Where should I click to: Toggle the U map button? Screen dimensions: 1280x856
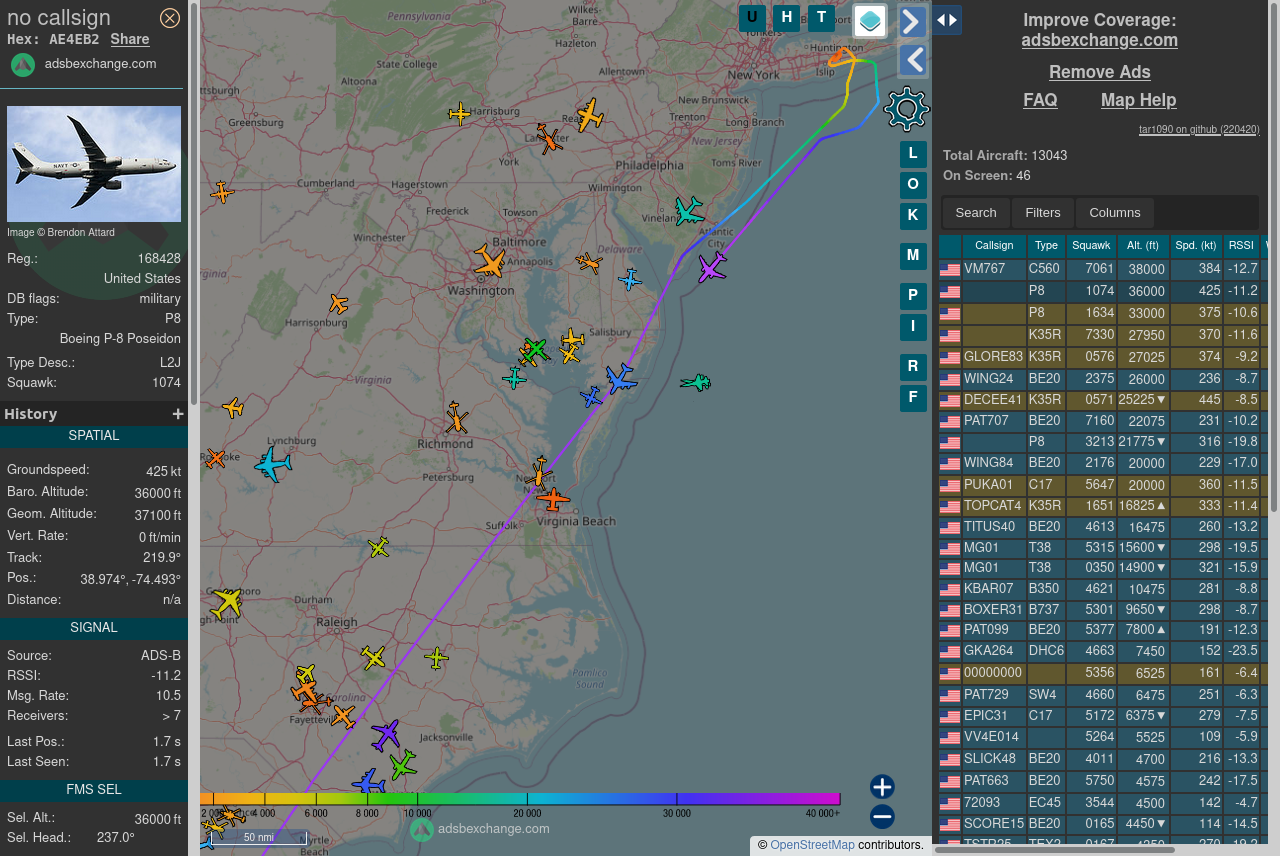pyautogui.click(x=752, y=18)
